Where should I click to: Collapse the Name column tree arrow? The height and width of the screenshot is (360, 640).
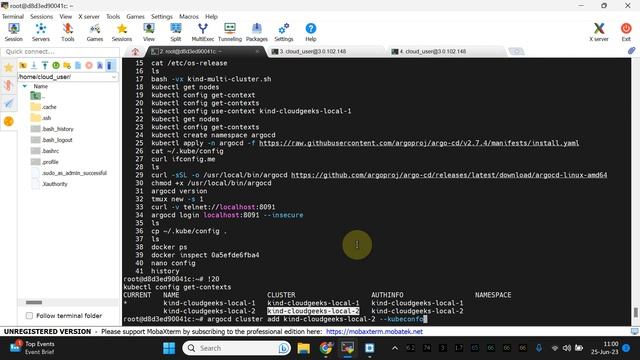25,86
